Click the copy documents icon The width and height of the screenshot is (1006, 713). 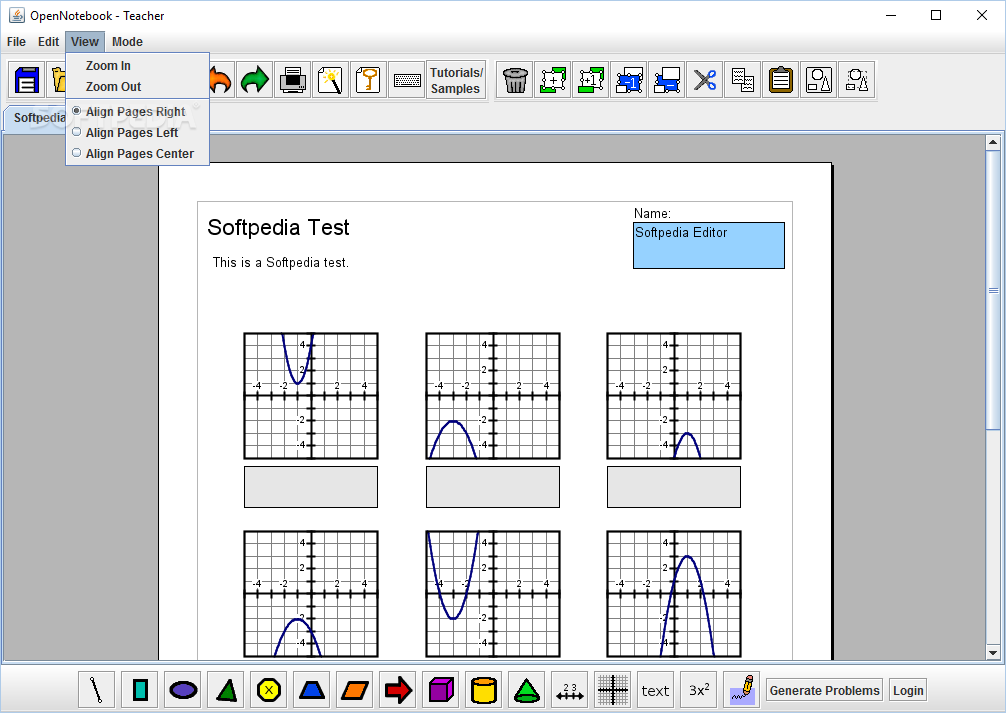(x=742, y=80)
